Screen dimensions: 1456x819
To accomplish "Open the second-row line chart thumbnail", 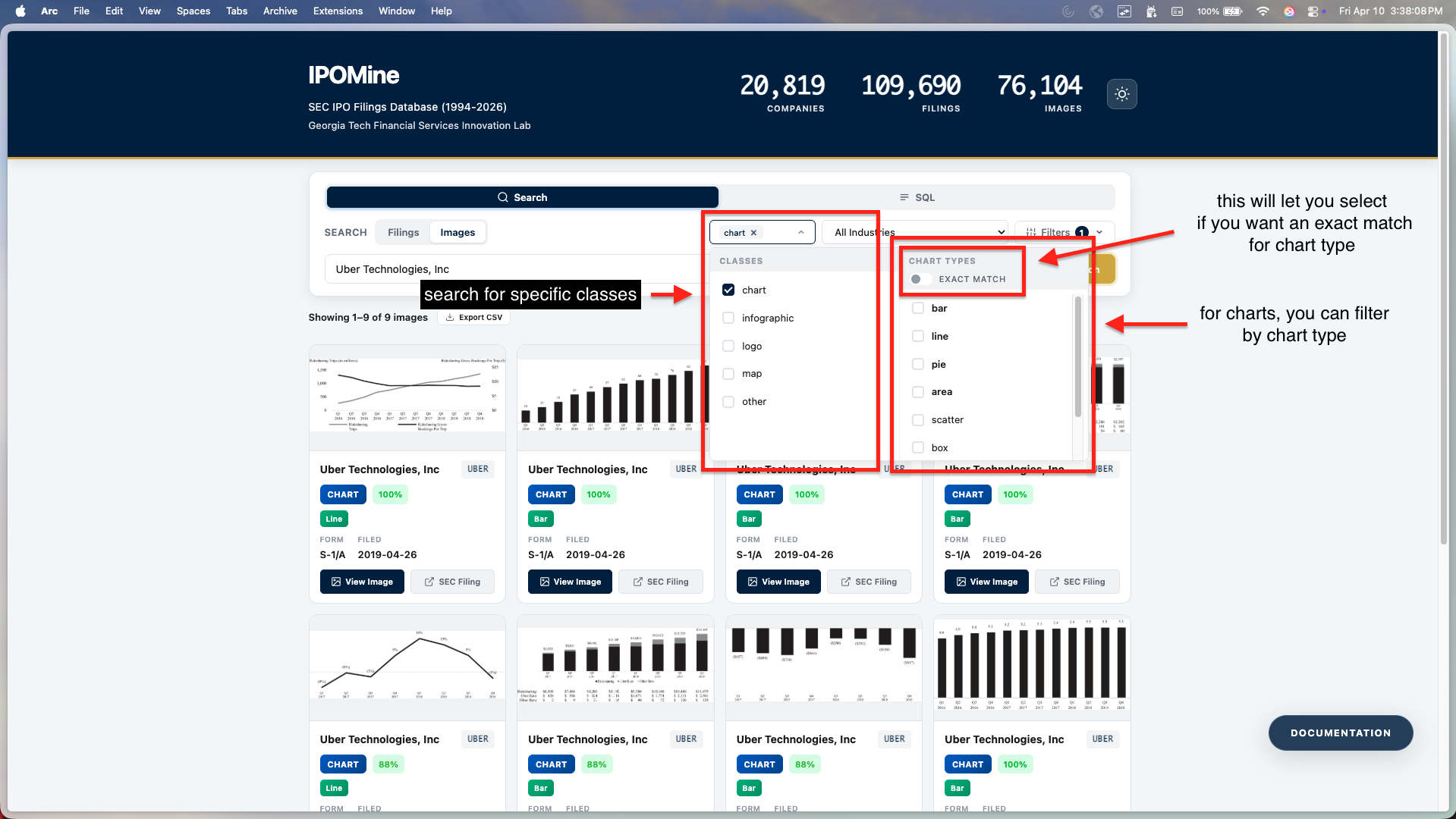I will (407, 667).
